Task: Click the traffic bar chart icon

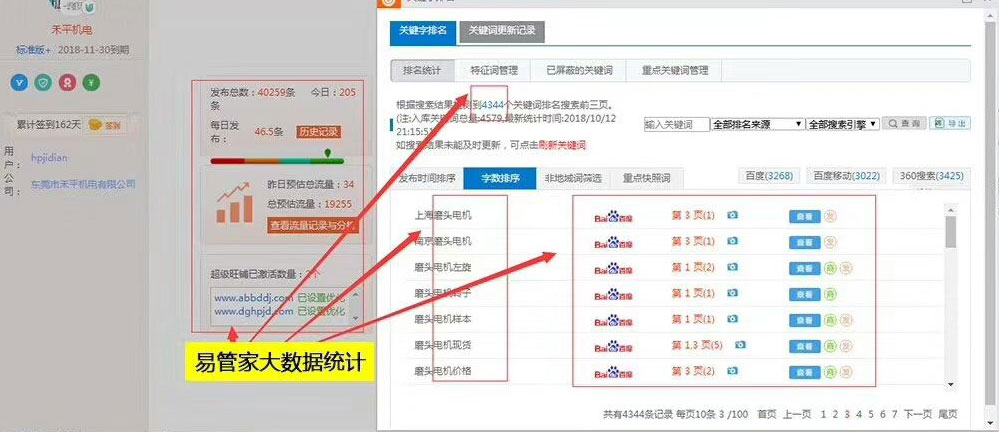Action: pyautogui.click(x=235, y=203)
